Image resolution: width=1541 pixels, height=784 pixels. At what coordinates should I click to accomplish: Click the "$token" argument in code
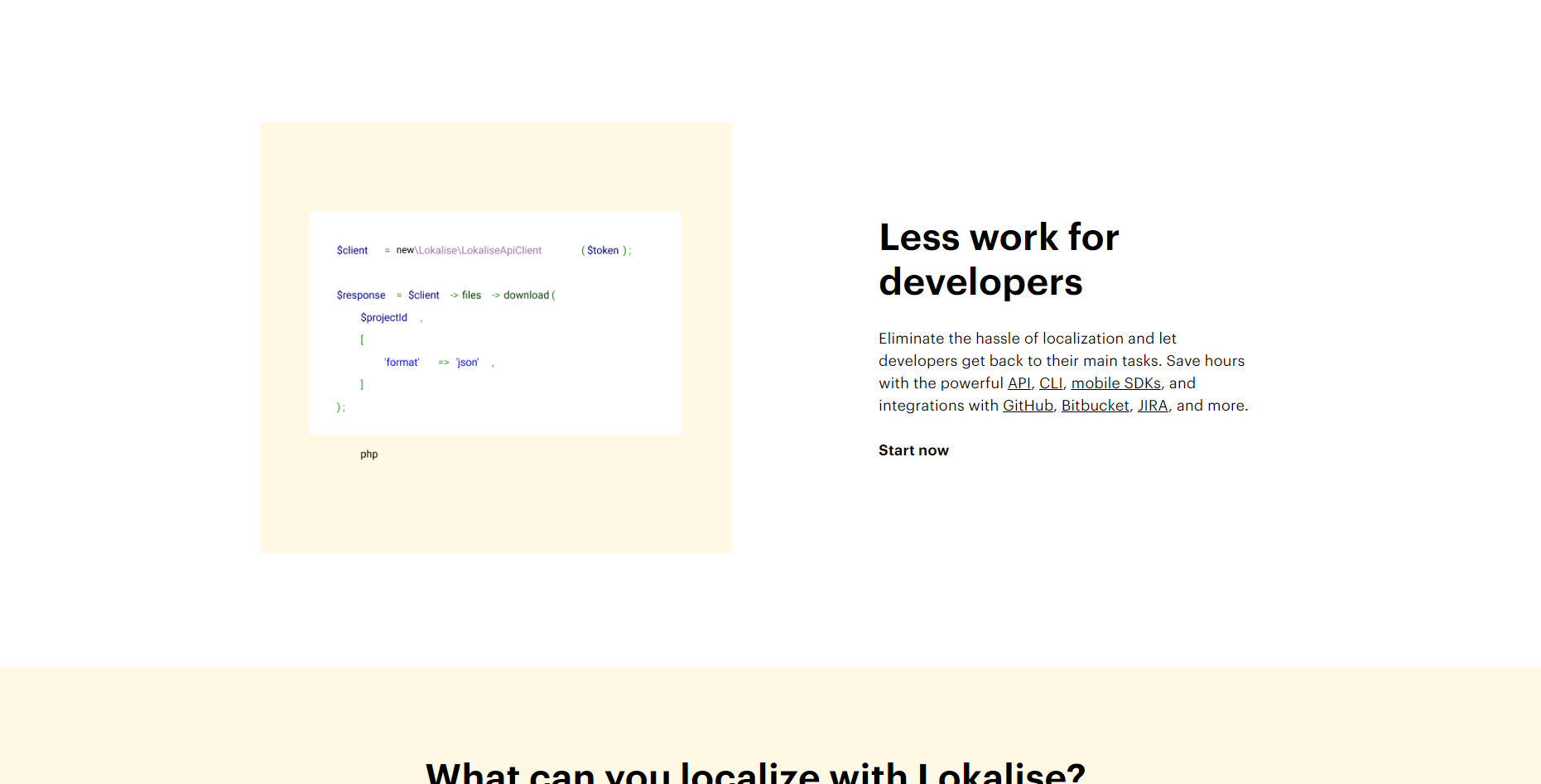coord(603,251)
